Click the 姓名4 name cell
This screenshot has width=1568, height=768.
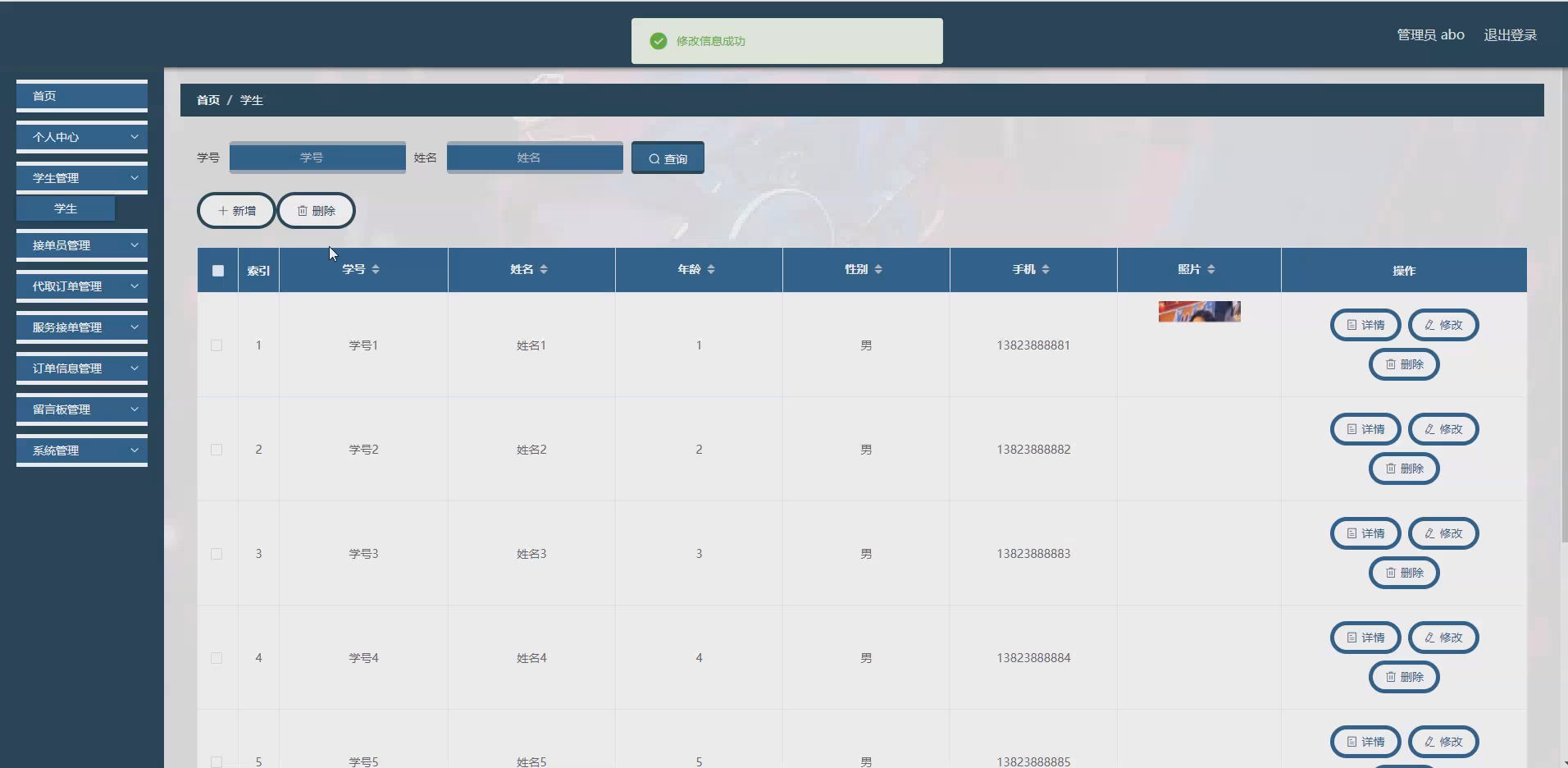point(531,658)
